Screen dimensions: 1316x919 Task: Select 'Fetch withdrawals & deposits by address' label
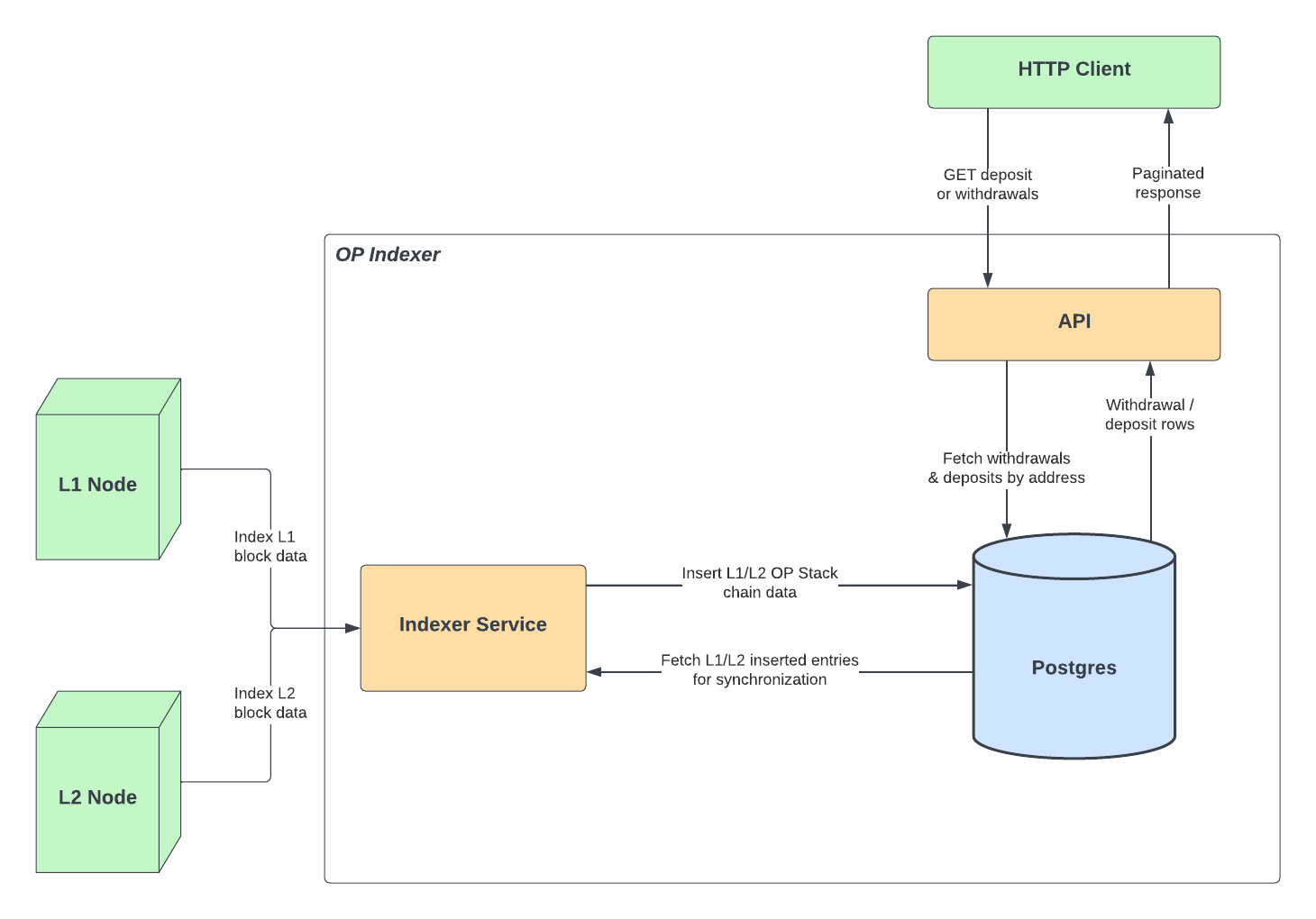tap(1007, 468)
